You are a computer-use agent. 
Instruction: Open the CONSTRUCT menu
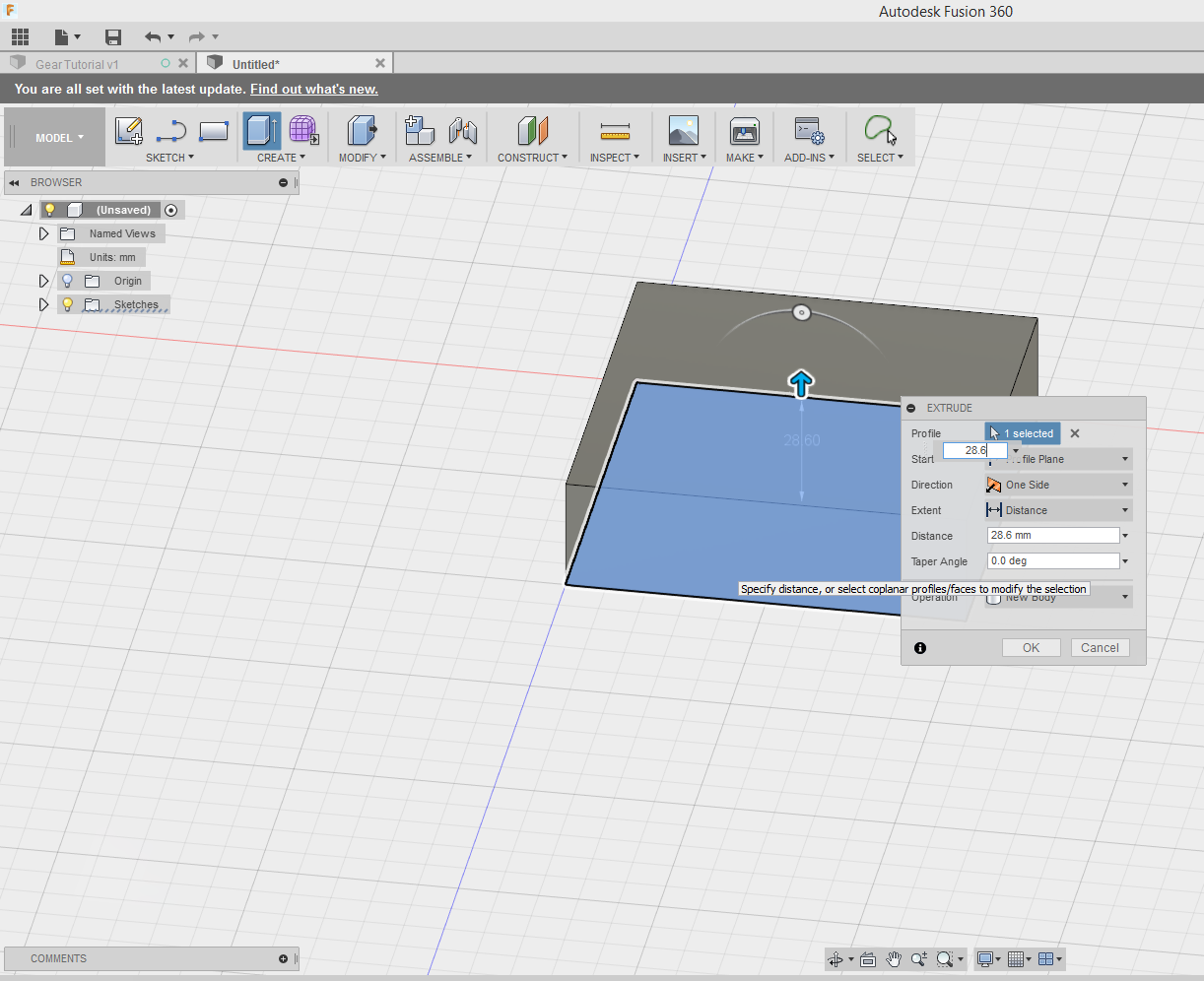point(532,158)
